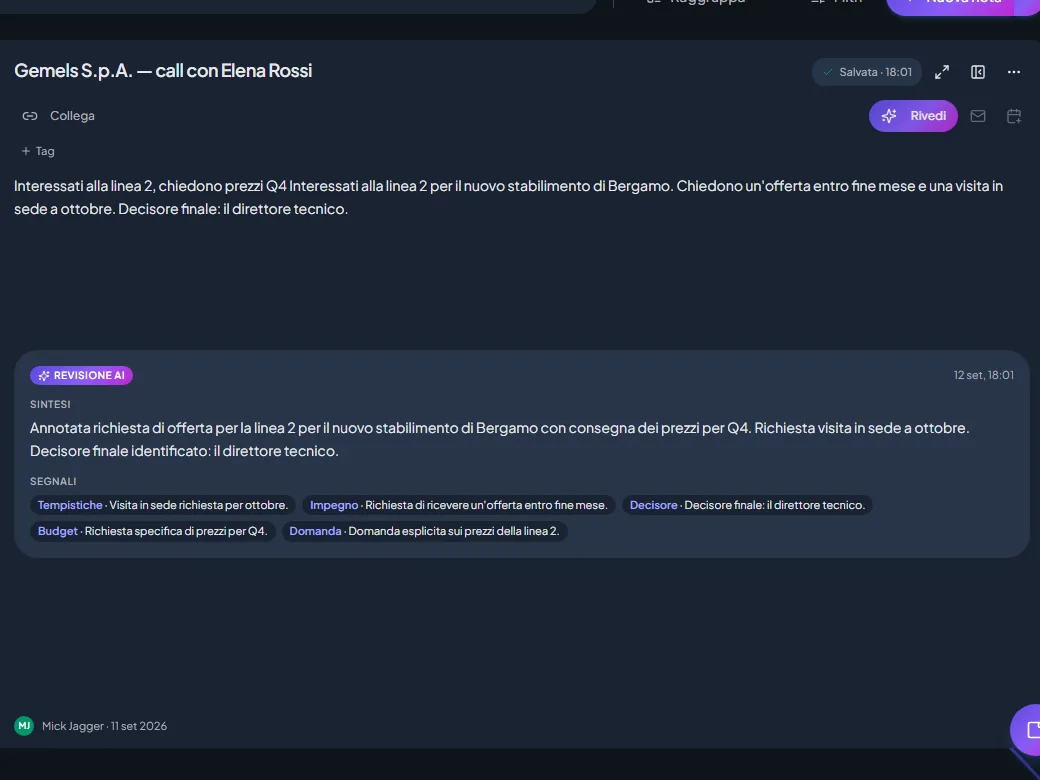Toggle the side panel layout icon
Screen dimensions: 1040x780
coord(978,72)
